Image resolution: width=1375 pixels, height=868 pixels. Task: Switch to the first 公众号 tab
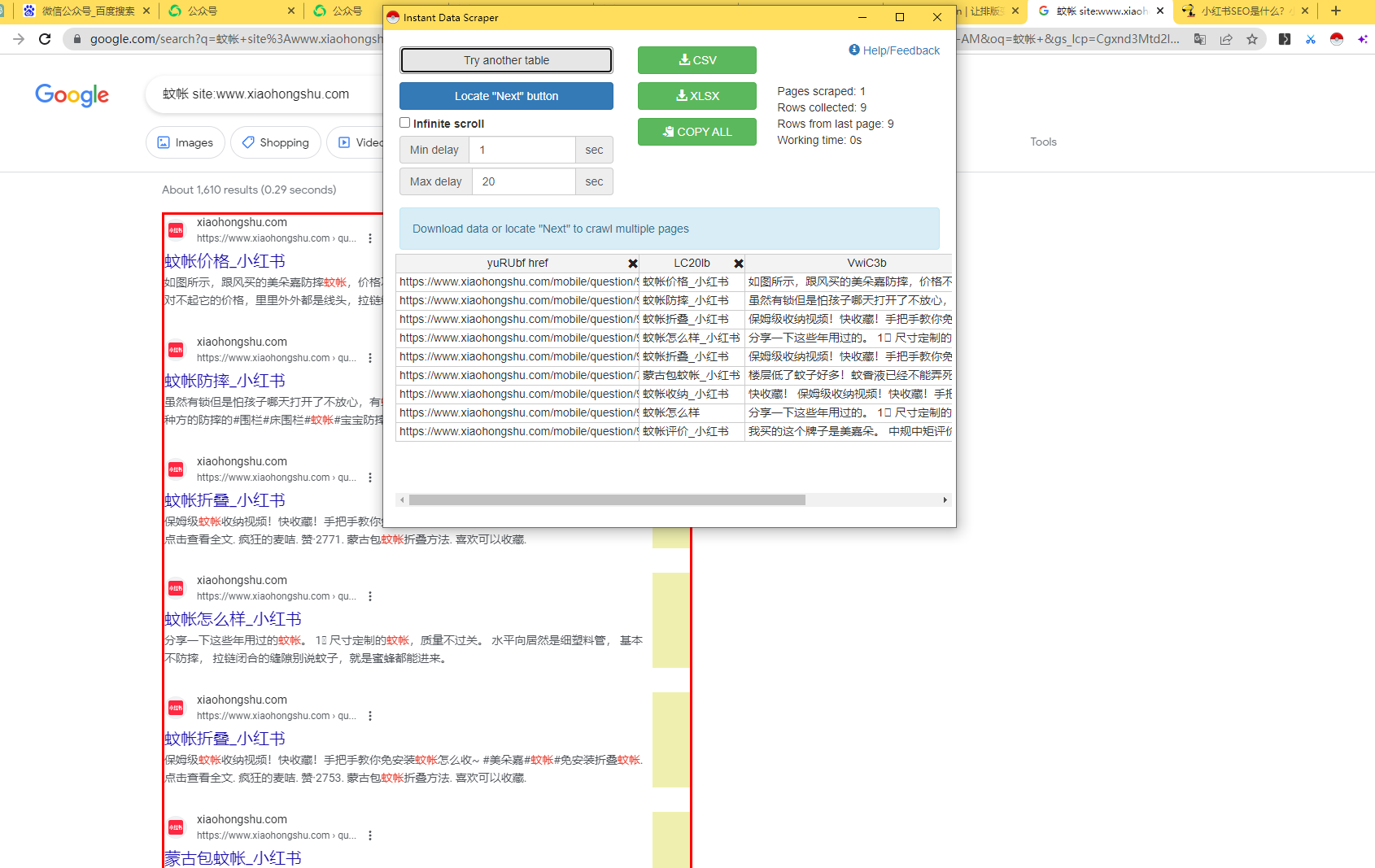[233, 11]
